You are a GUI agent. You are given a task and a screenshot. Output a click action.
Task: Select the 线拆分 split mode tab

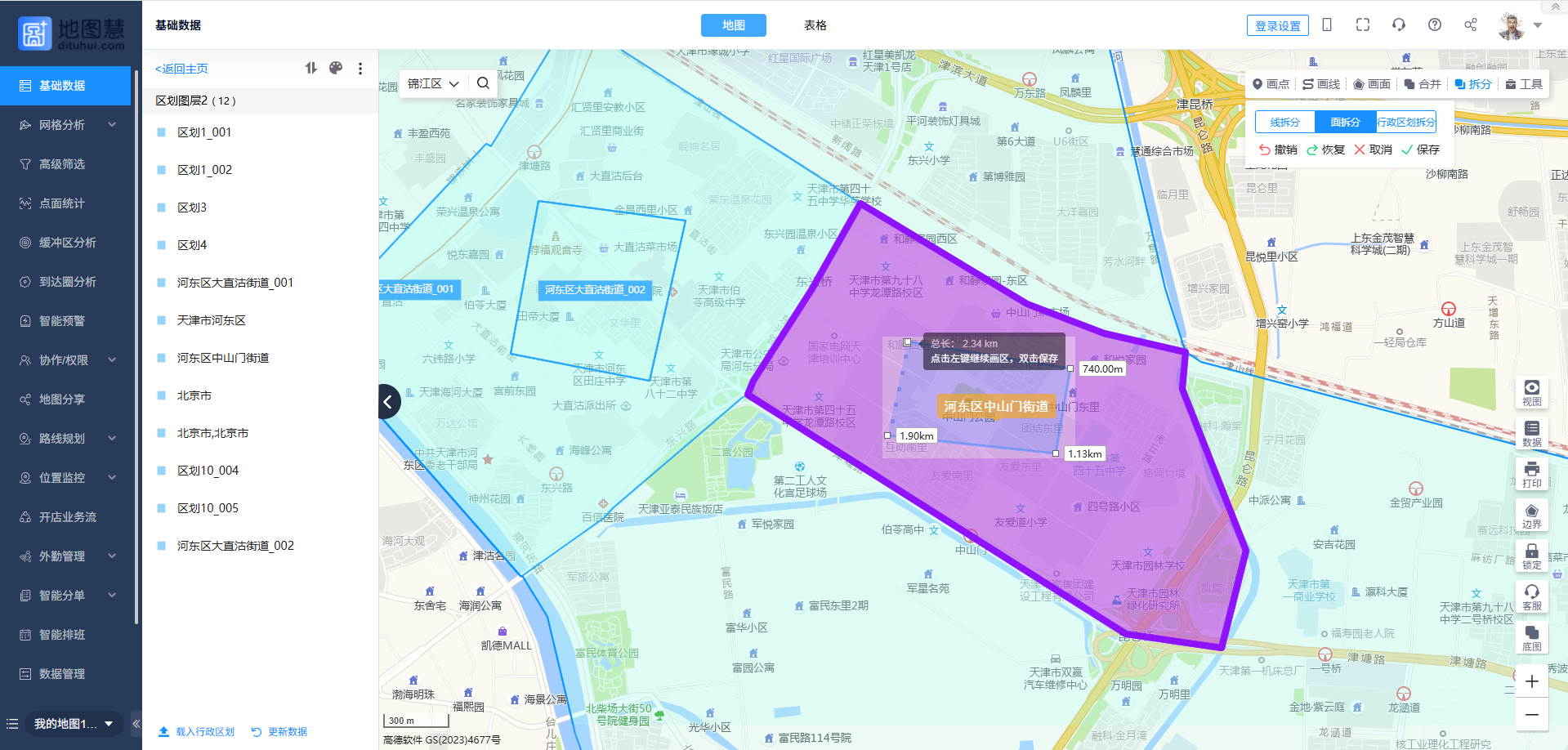(x=1284, y=123)
